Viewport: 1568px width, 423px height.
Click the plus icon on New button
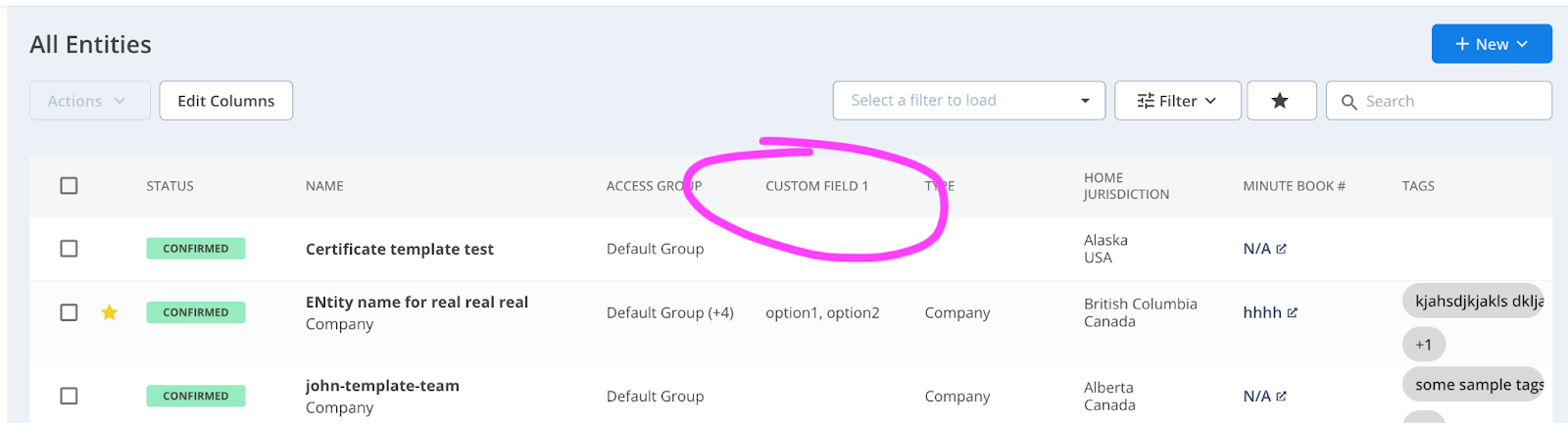[x=1462, y=44]
